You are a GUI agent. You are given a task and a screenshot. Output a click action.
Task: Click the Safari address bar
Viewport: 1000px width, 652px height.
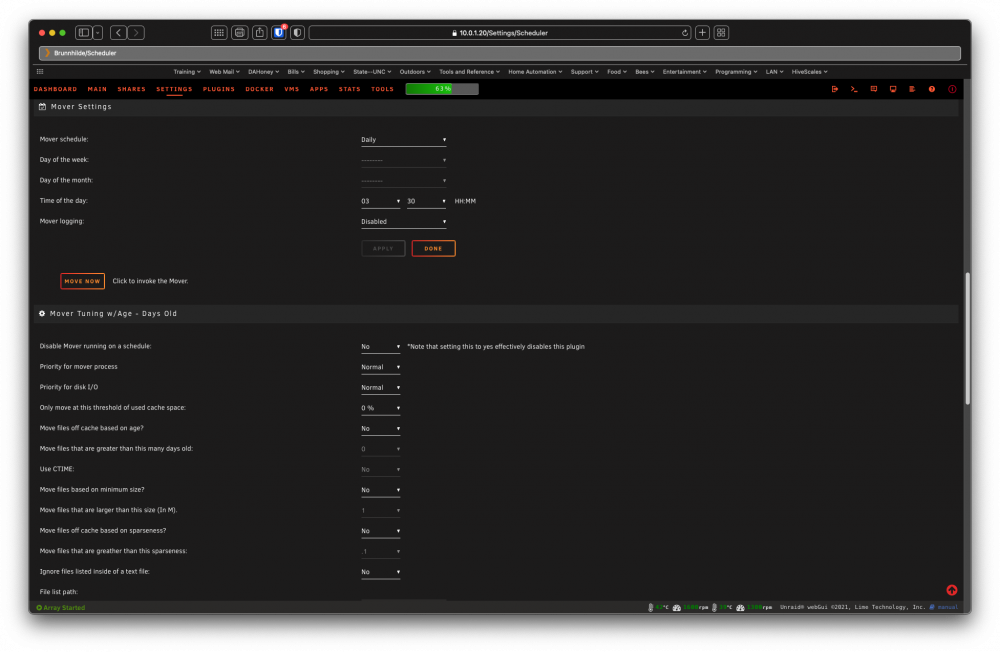click(x=500, y=33)
